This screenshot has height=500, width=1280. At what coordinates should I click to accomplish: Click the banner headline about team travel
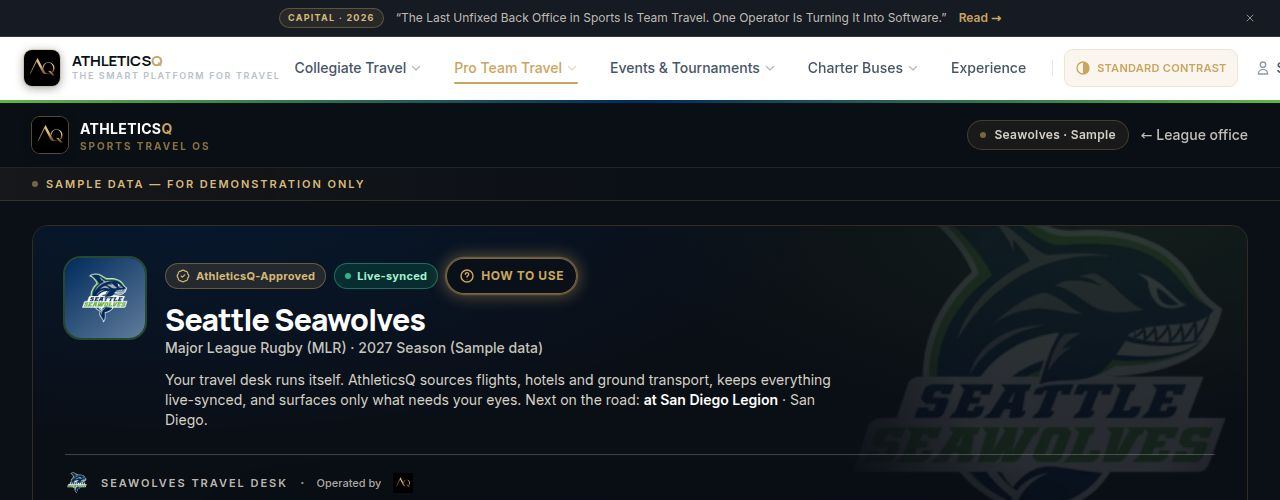pos(671,18)
